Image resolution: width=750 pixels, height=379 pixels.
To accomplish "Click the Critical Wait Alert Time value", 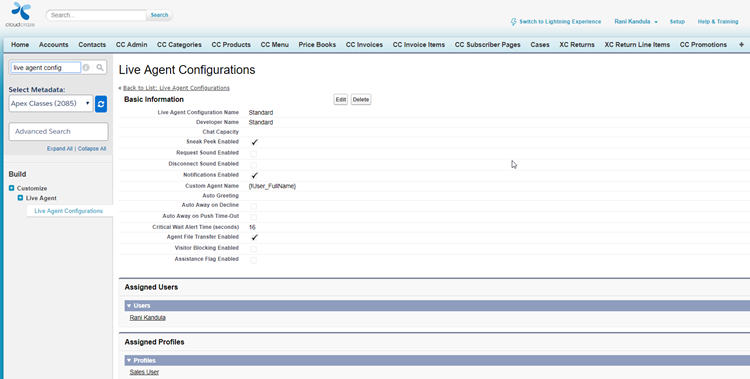I will coord(252,227).
